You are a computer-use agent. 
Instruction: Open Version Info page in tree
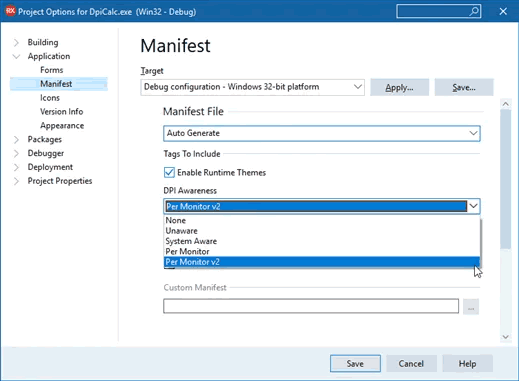pos(61,112)
